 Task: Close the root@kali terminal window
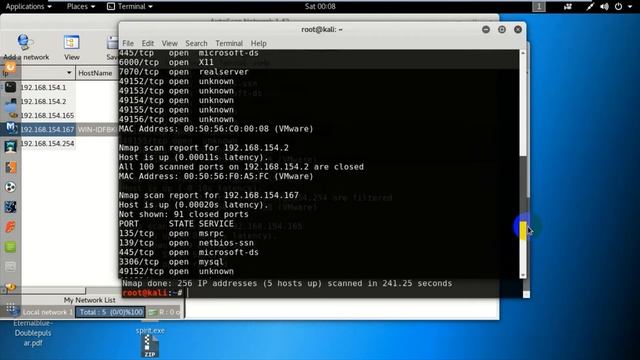point(518,29)
